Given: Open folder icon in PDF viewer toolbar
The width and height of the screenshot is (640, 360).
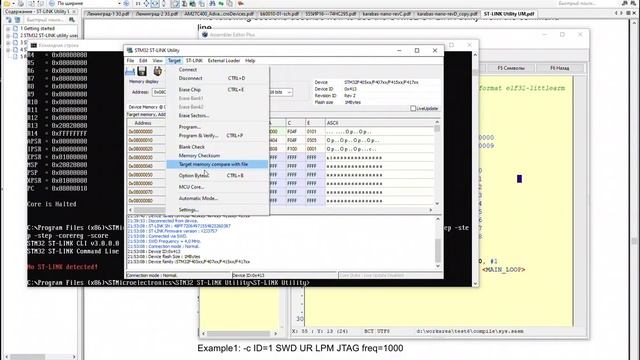Looking at the screenshot, I should pos(7,3).
